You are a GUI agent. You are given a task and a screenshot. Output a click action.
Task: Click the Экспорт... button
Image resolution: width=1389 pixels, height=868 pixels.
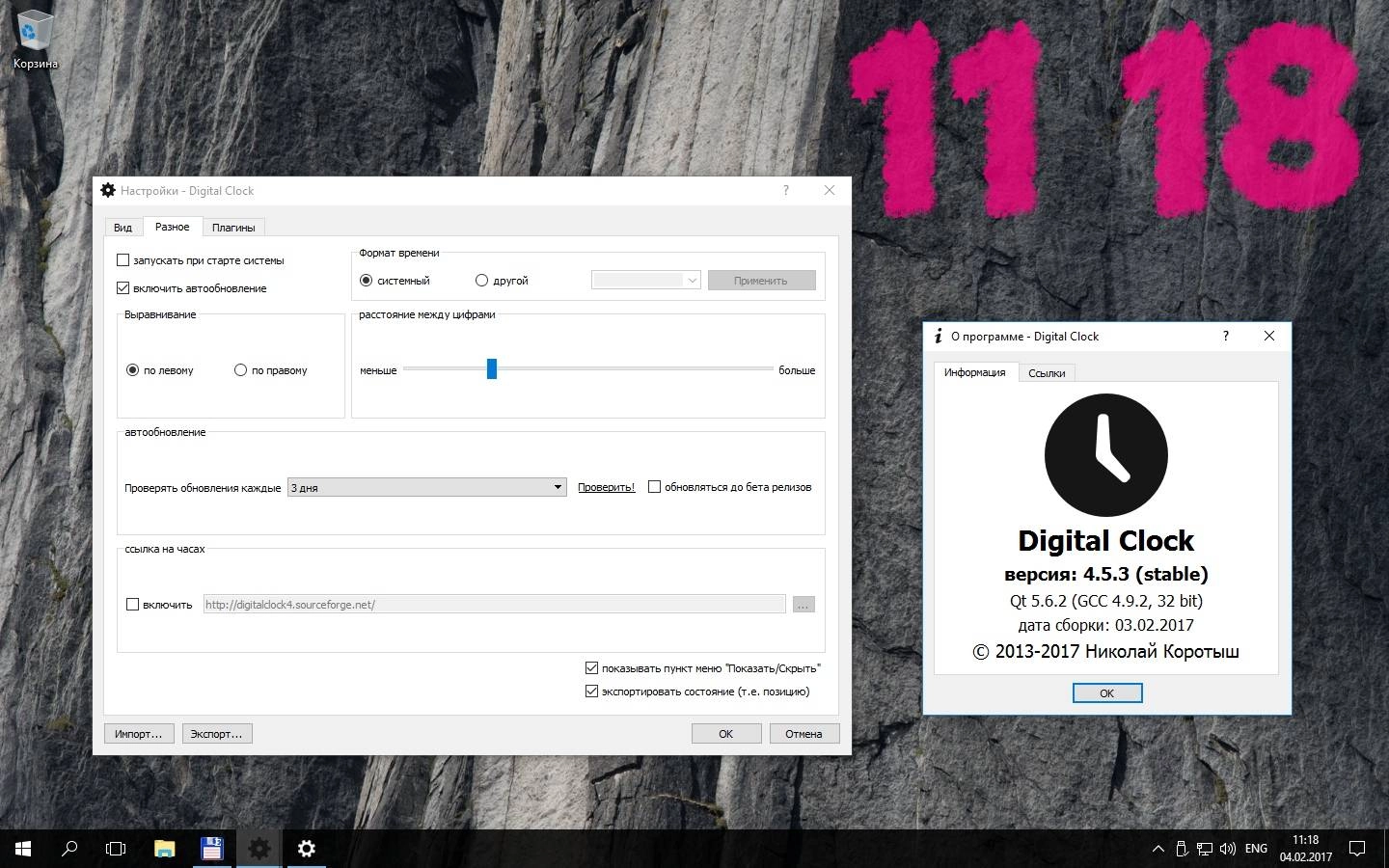click(216, 734)
